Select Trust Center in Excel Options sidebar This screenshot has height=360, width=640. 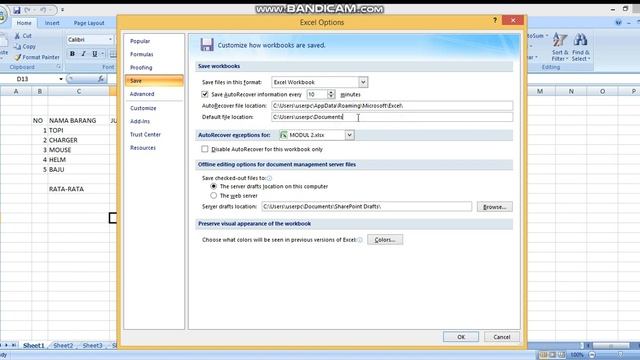pos(154,134)
